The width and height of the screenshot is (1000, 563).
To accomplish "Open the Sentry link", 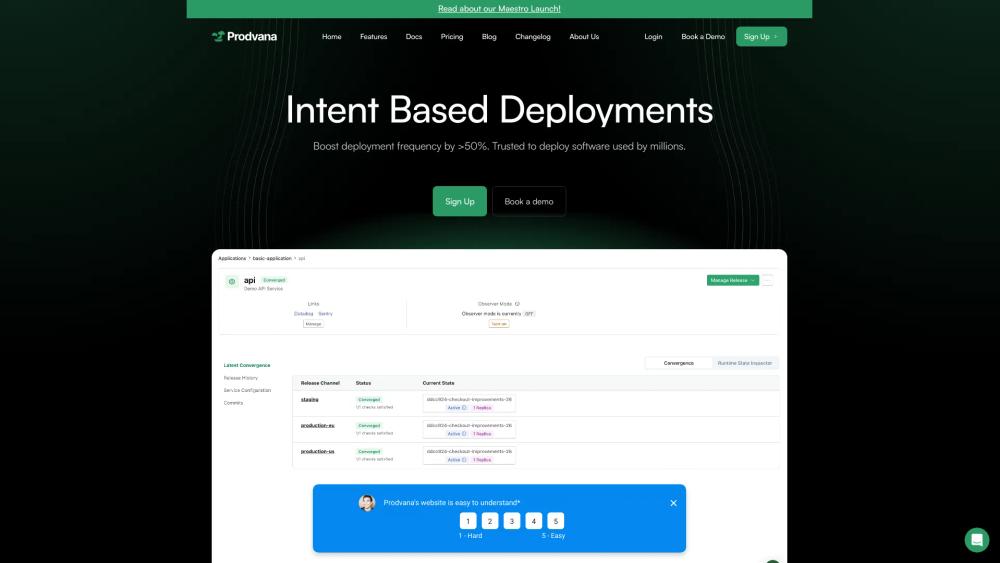I will point(325,314).
